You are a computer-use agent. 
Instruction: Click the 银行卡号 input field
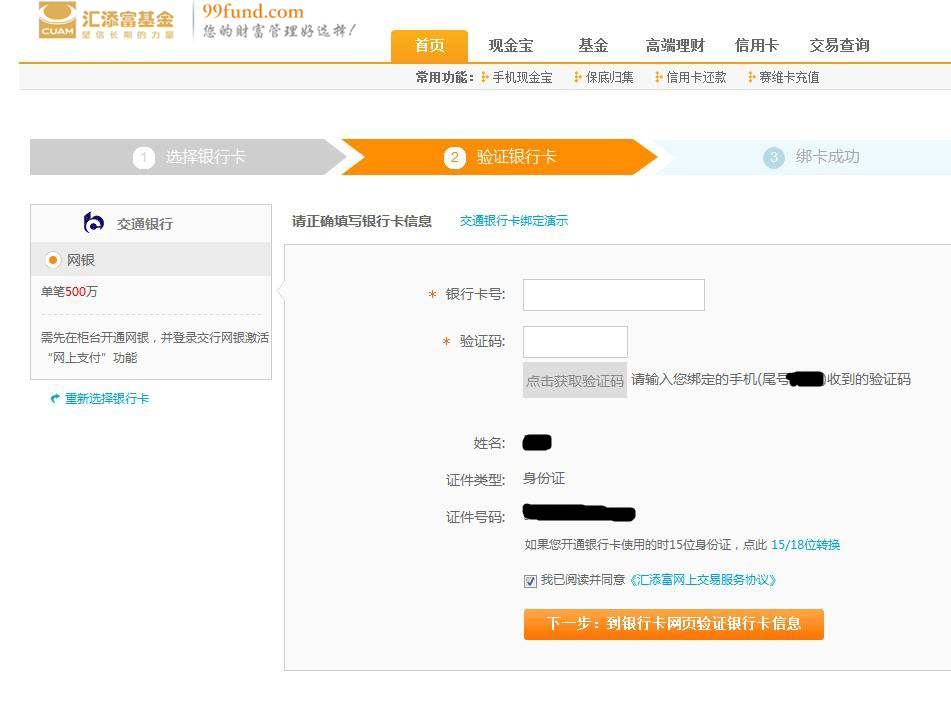click(x=613, y=295)
